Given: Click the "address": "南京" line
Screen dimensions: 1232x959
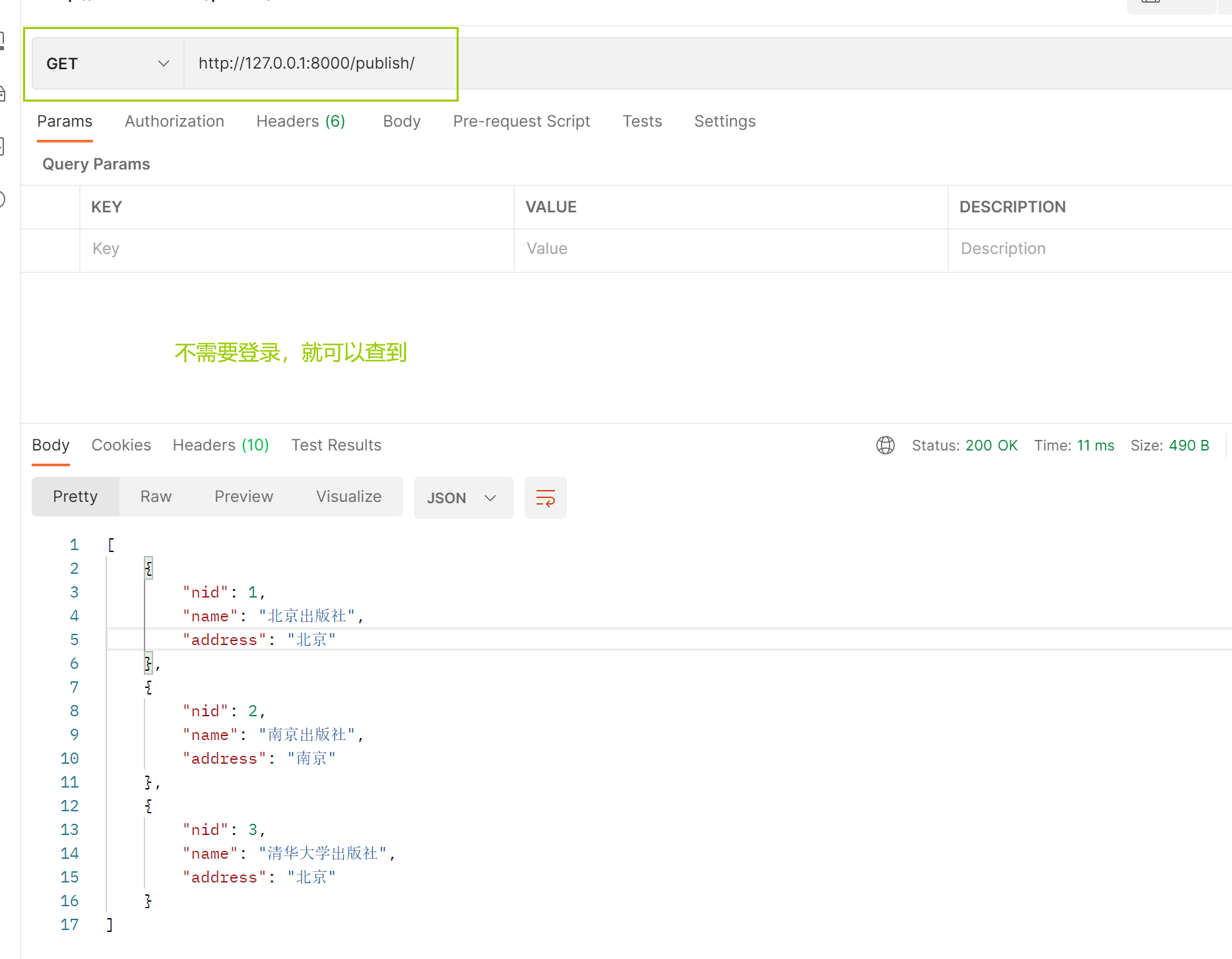Looking at the screenshot, I should (259, 758).
